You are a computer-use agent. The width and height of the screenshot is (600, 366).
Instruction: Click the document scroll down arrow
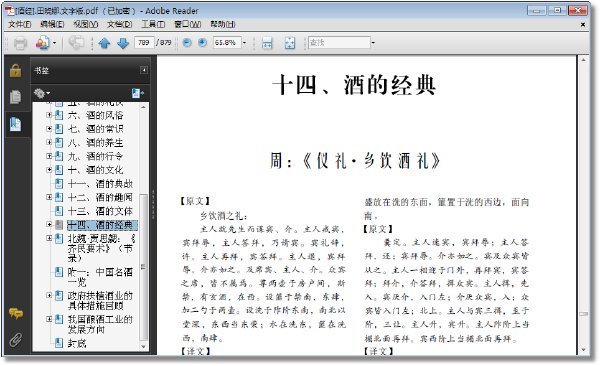584,350
